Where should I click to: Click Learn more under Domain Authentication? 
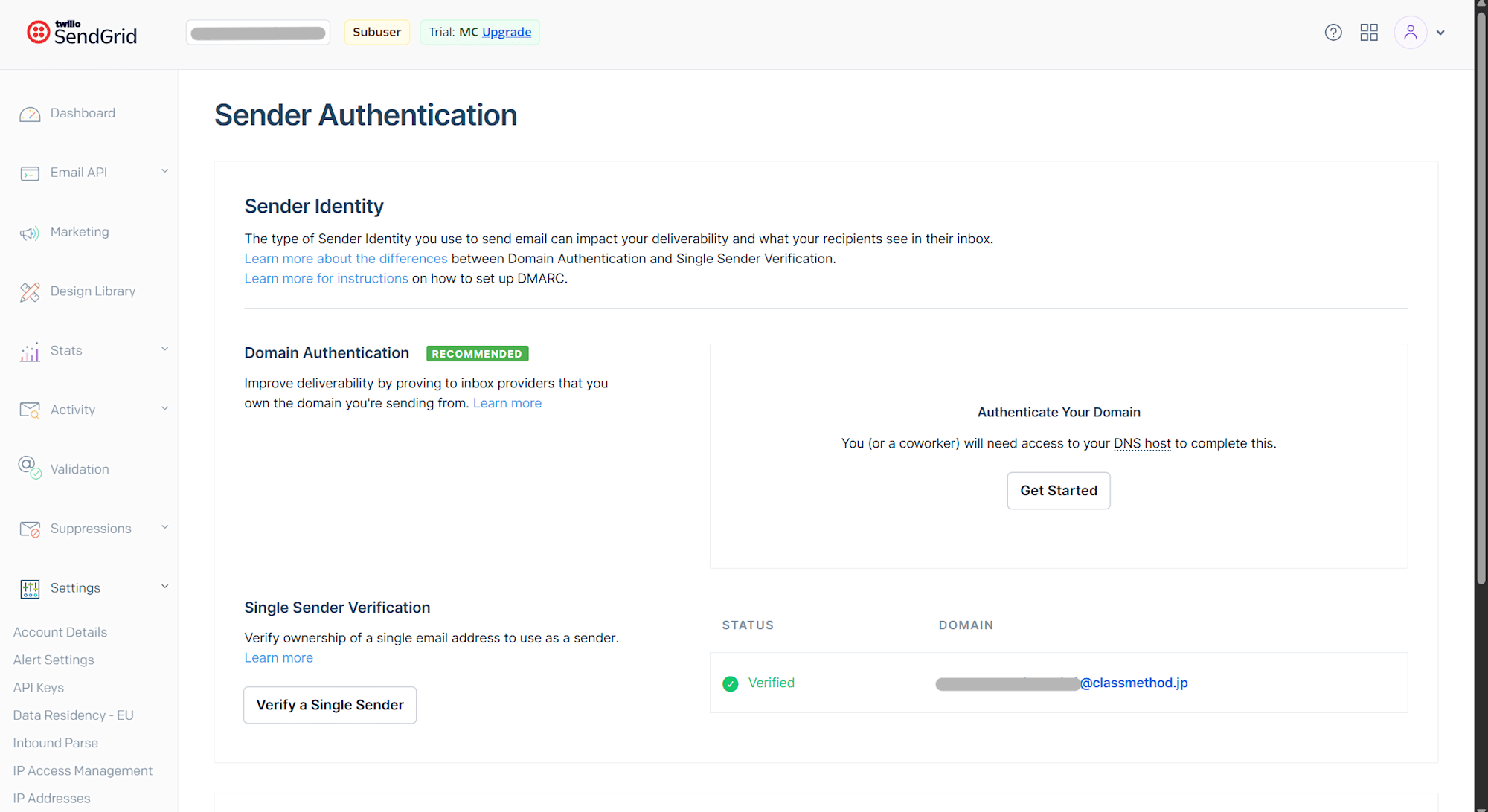507,403
